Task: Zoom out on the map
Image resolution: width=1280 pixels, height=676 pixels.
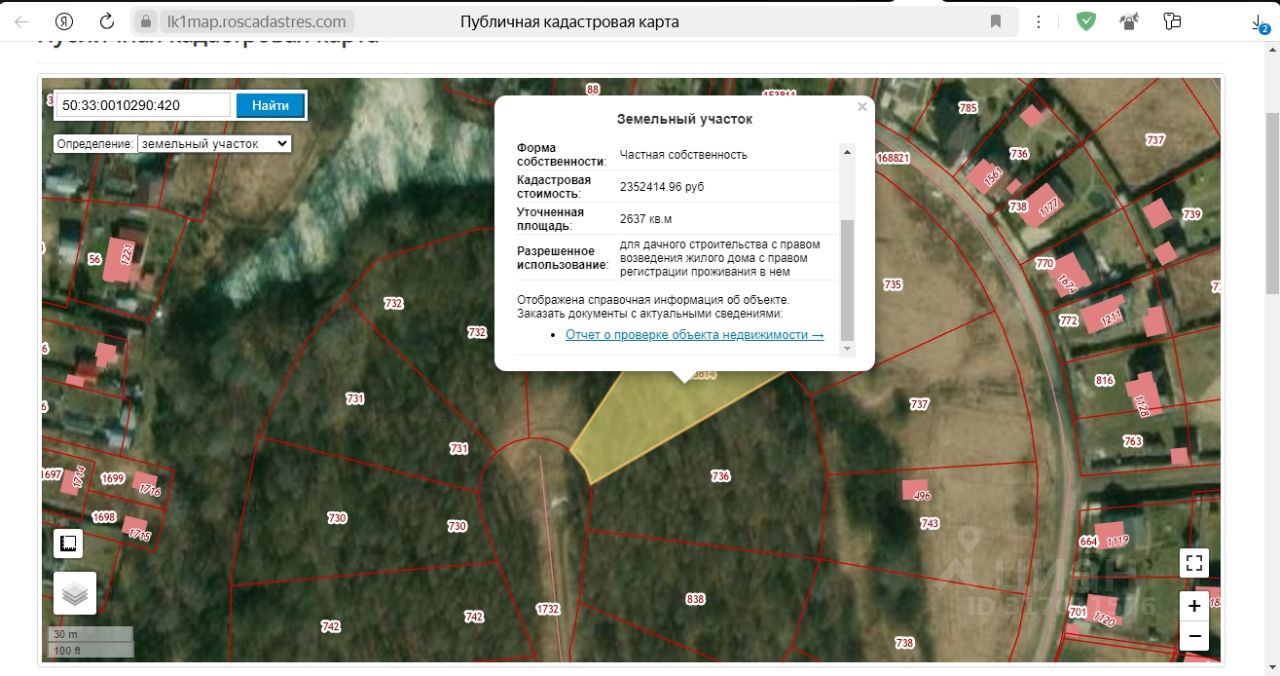Action: [x=1194, y=635]
